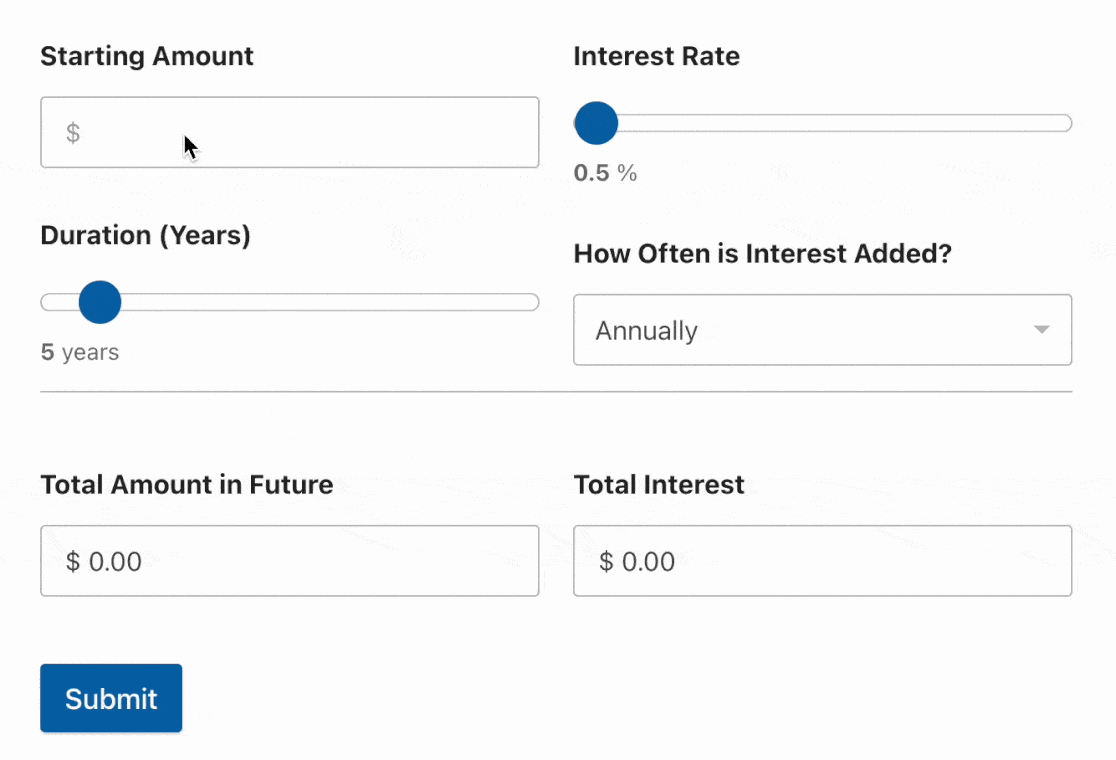Click the Starting Amount label
The image size is (1116, 760).
pos(147,56)
